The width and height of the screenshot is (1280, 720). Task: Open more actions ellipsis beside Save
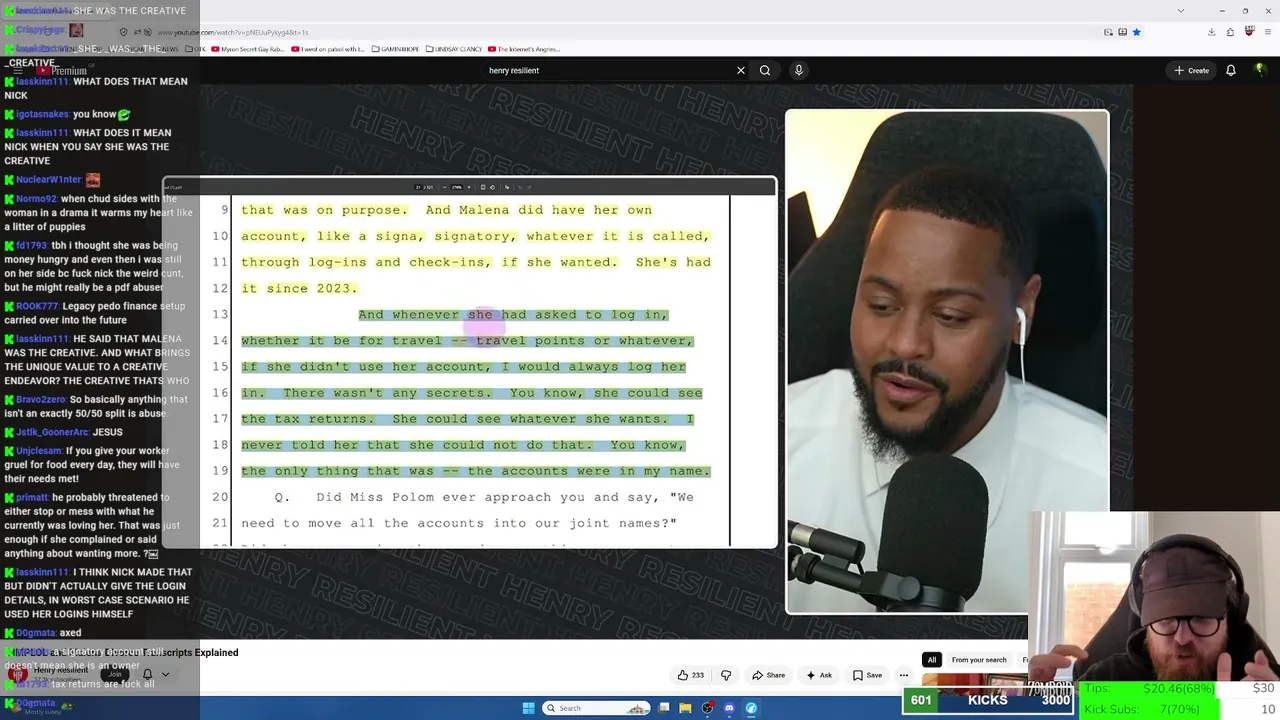point(904,675)
